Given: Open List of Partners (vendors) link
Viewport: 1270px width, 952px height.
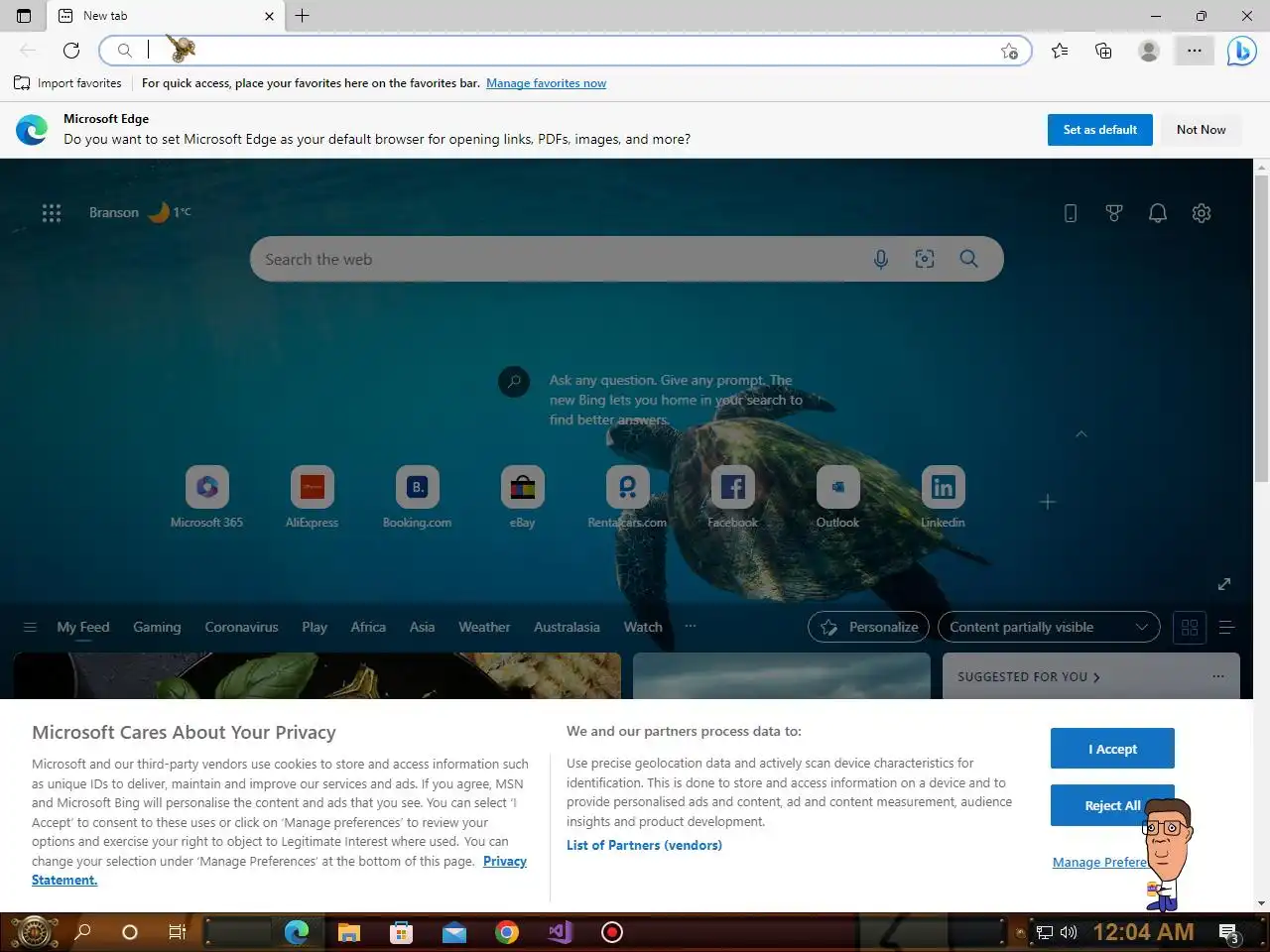Looking at the screenshot, I should tap(644, 845).
